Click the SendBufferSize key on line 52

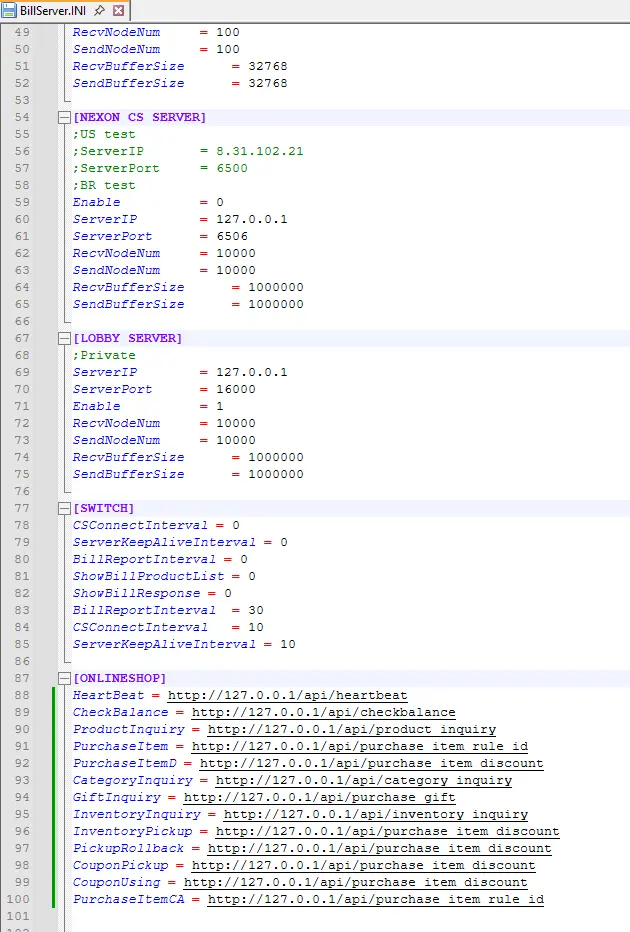128,83
